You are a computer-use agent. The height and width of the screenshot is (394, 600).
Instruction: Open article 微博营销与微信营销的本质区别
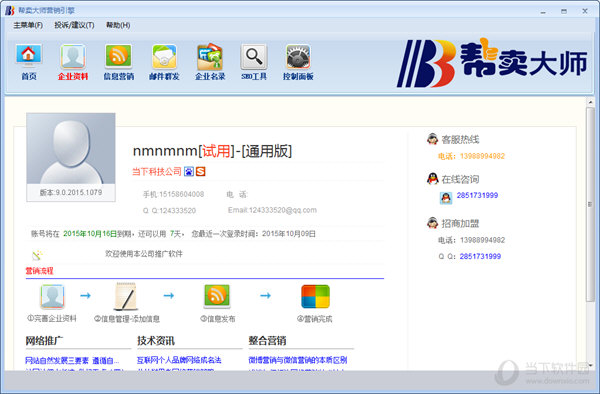298,360
